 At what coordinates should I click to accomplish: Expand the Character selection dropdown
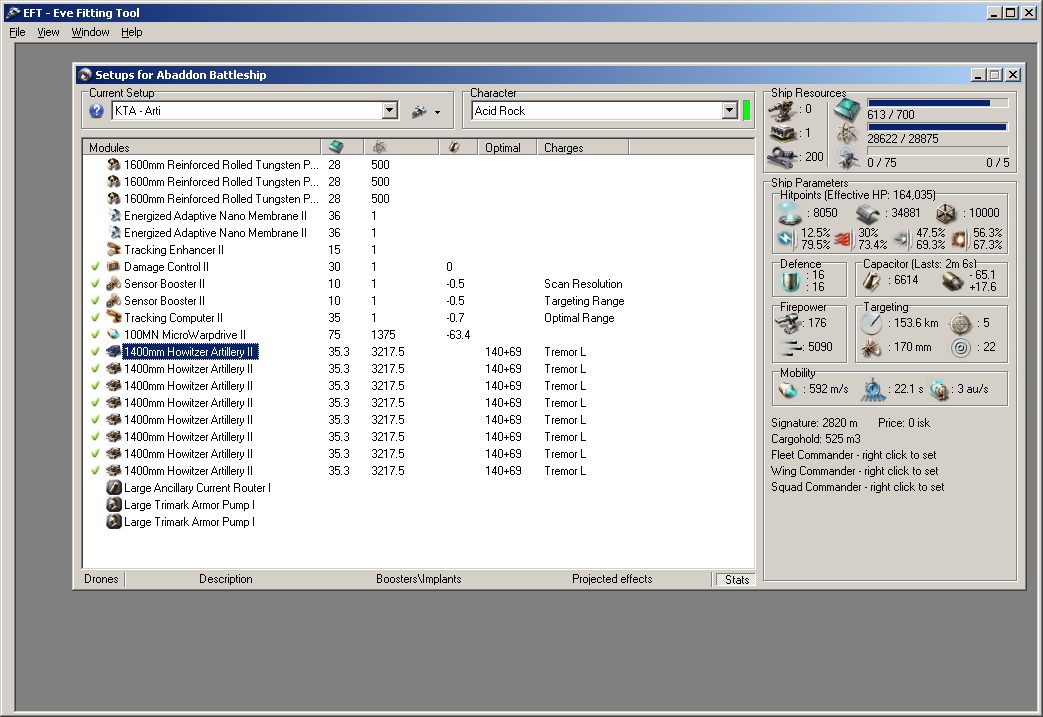[729, 111]
